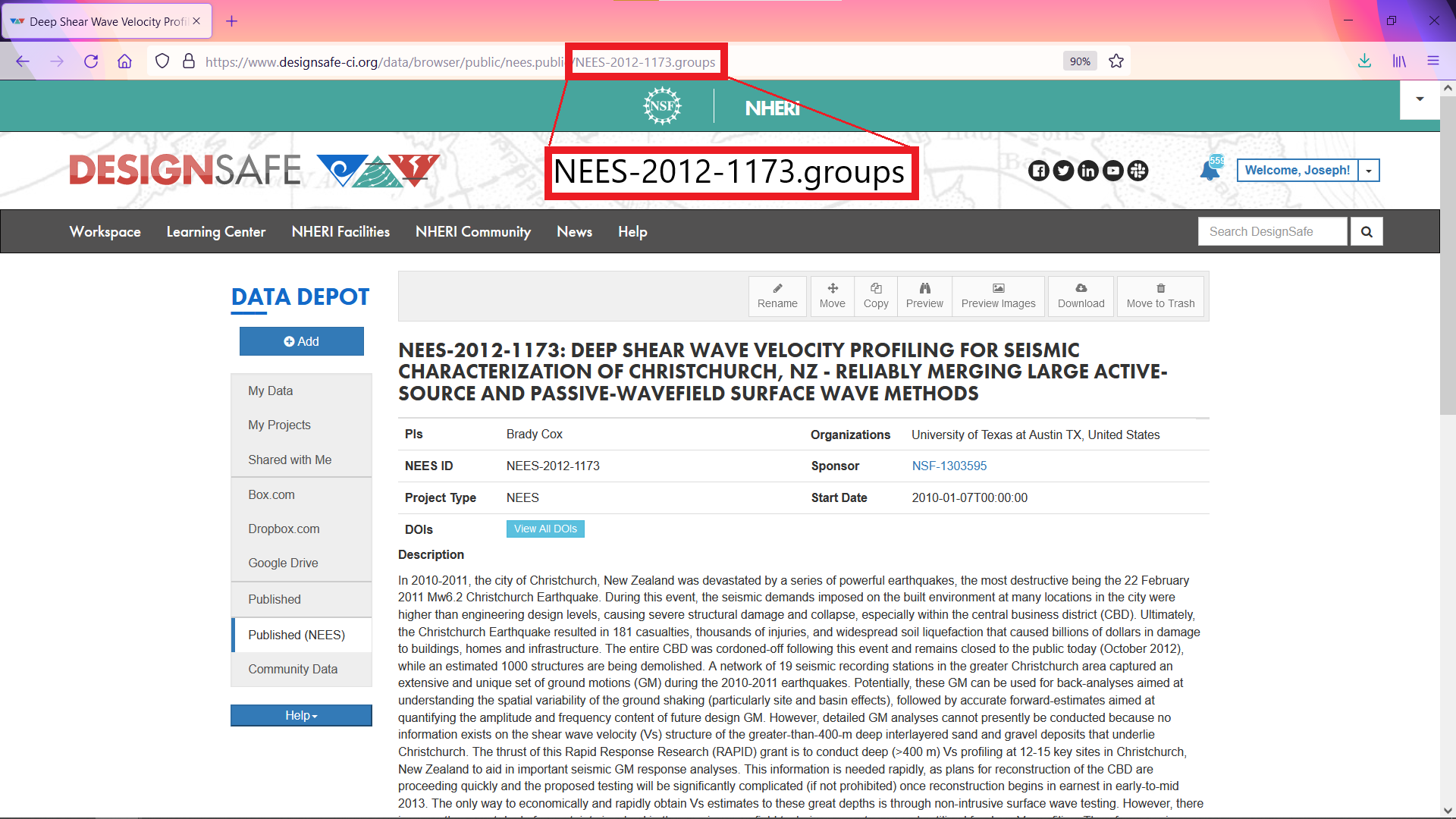Image resolution: width=1456 pixels, height=819 pixels.
Task: Bookmark this page with the star
Action: click(x=1116, y=61)
